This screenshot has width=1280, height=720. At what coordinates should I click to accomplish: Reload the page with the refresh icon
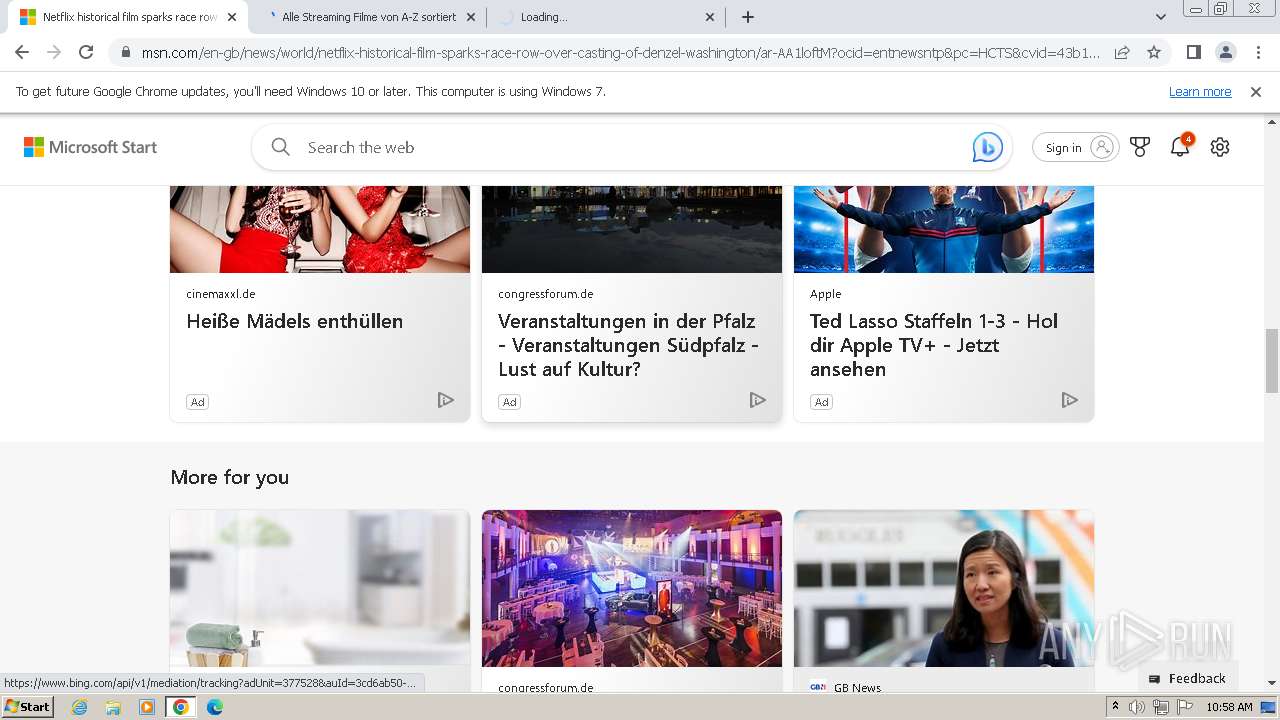point(86,52)
